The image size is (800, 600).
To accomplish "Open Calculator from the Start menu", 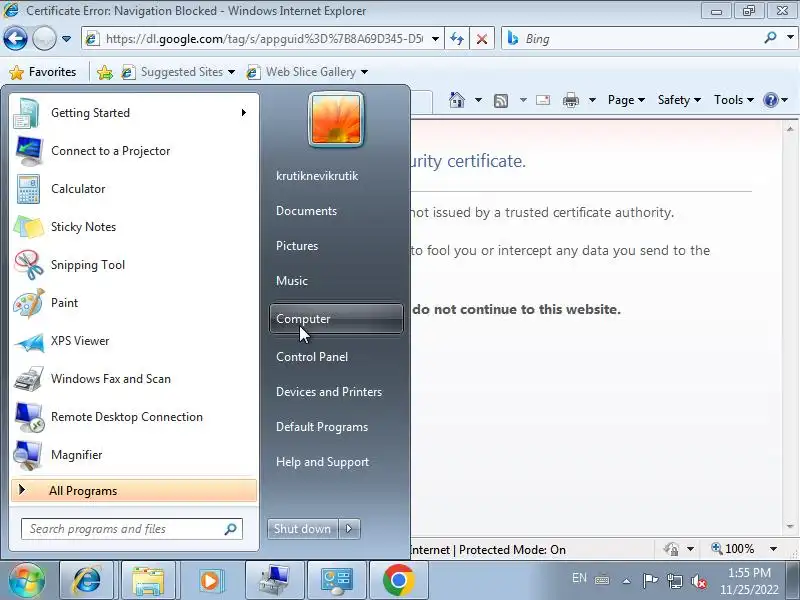I will coord(134,189).
